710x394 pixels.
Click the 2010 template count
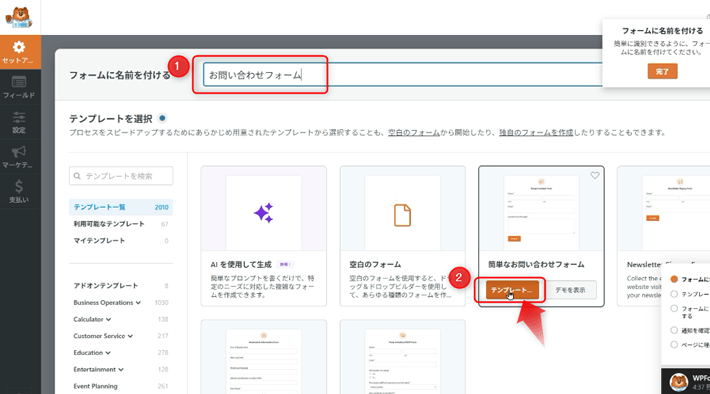pyautogui.click(x=161, y=207)
